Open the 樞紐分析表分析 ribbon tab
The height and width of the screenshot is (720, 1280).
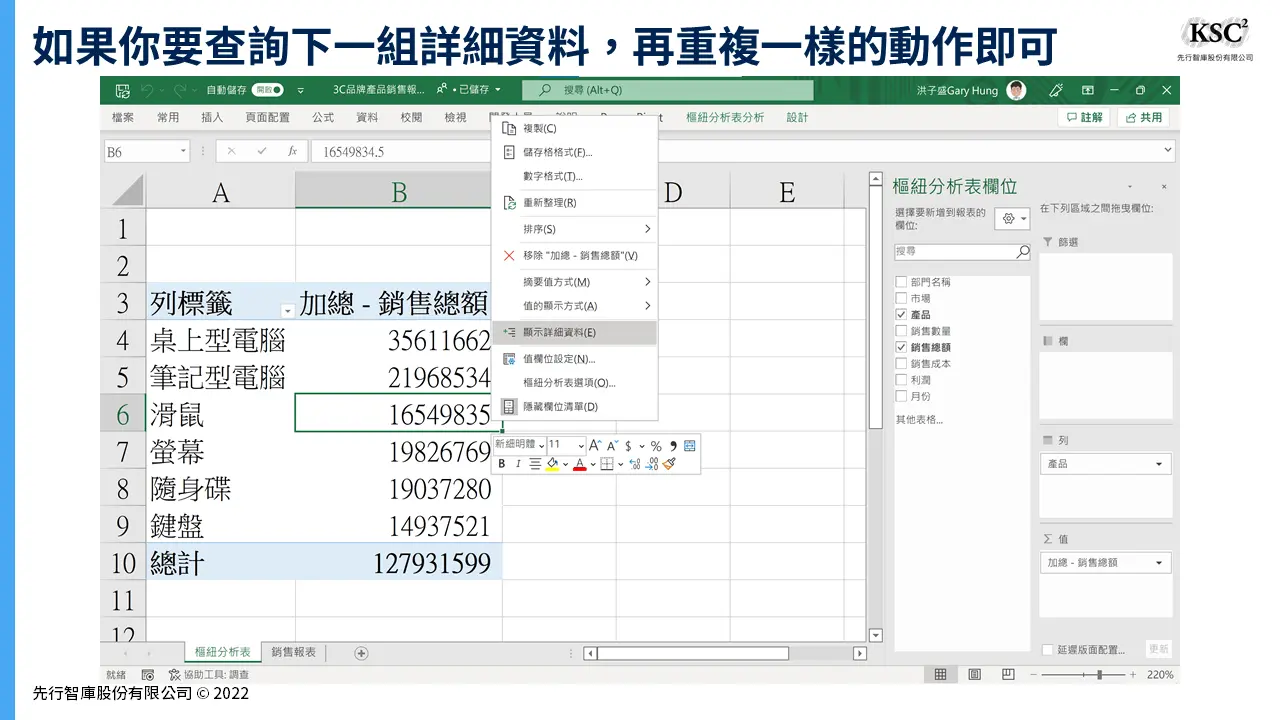(725, 117)
